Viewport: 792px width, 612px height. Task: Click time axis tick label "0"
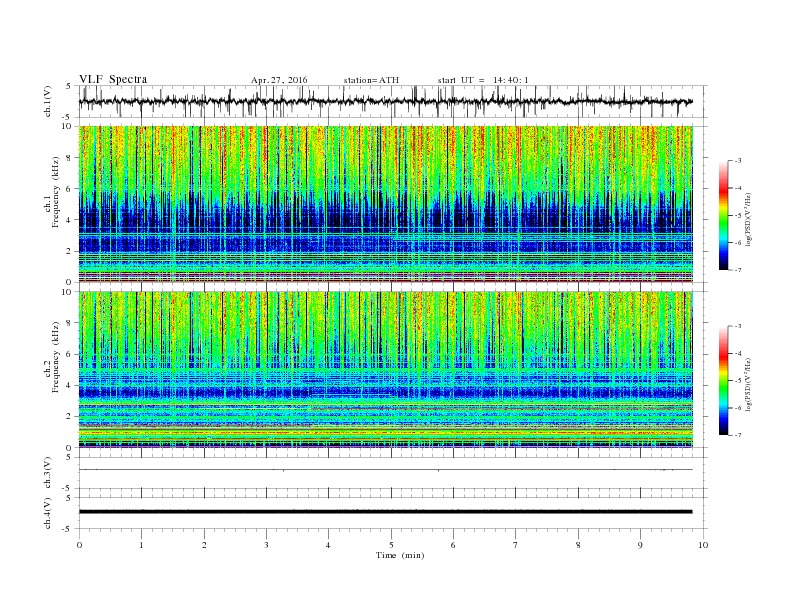tap(79, 545)
